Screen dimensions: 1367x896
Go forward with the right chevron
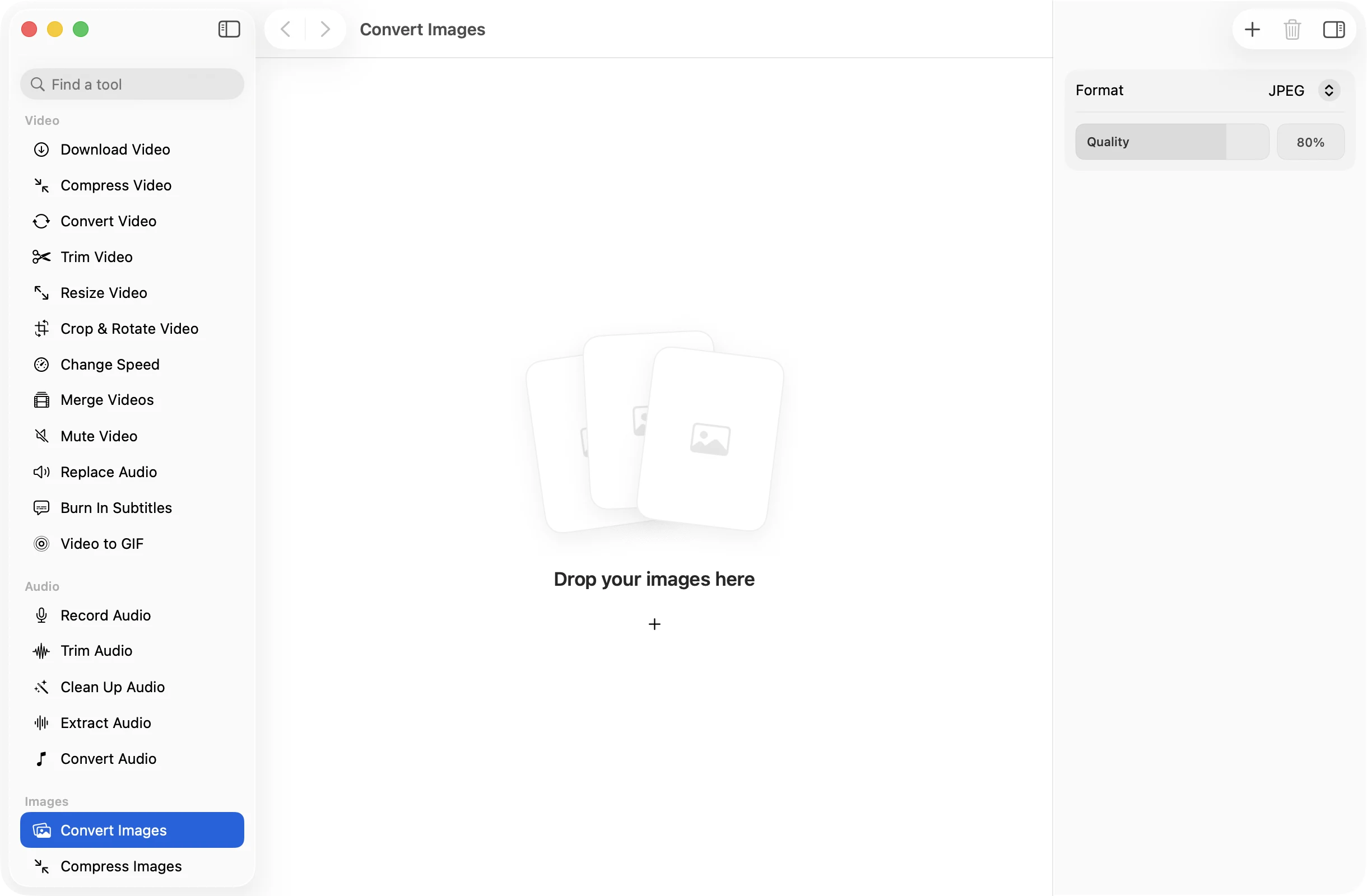[x=325, y=29]
